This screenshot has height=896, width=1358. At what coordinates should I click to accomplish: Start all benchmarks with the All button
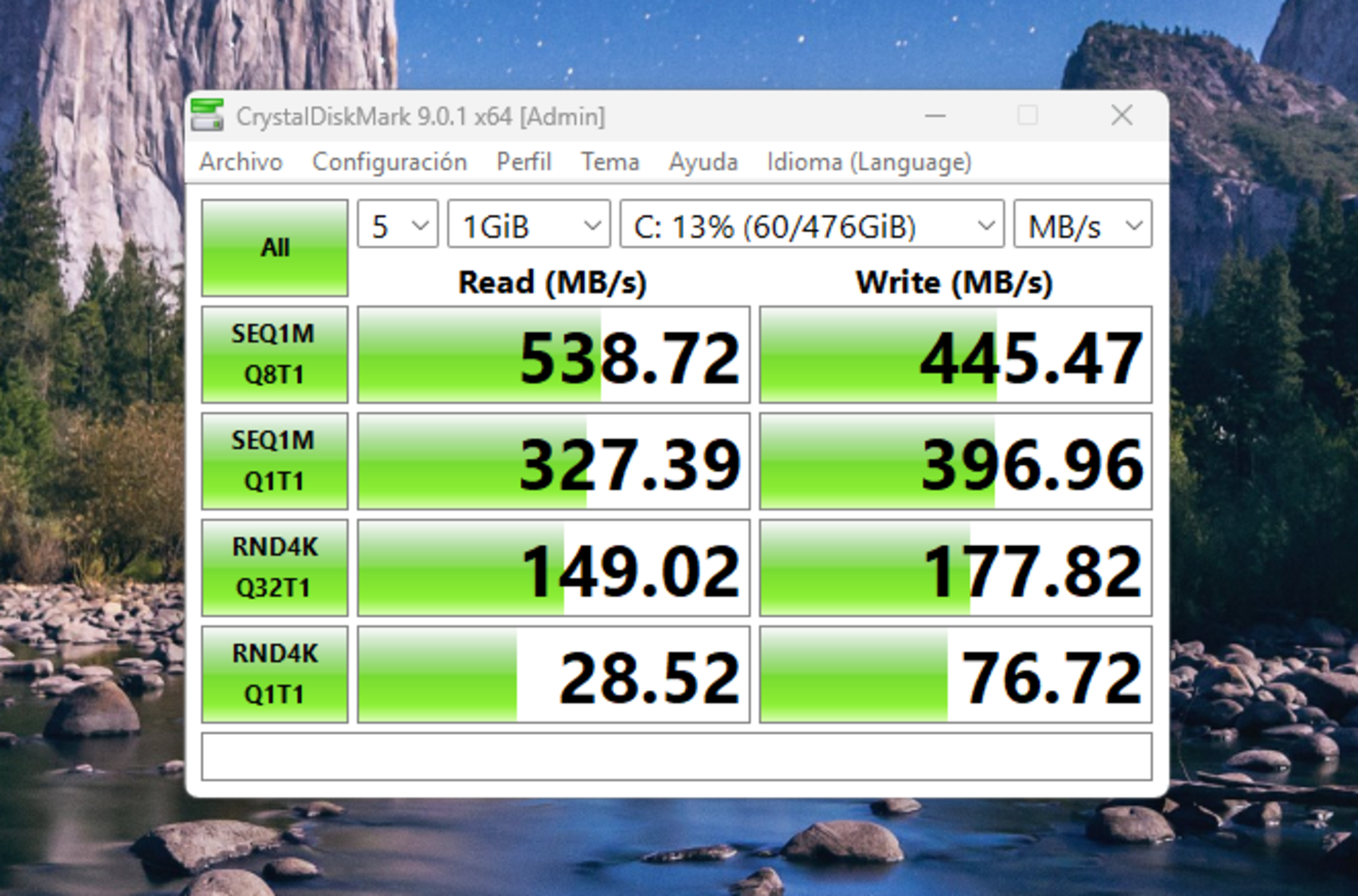point(274,248)
